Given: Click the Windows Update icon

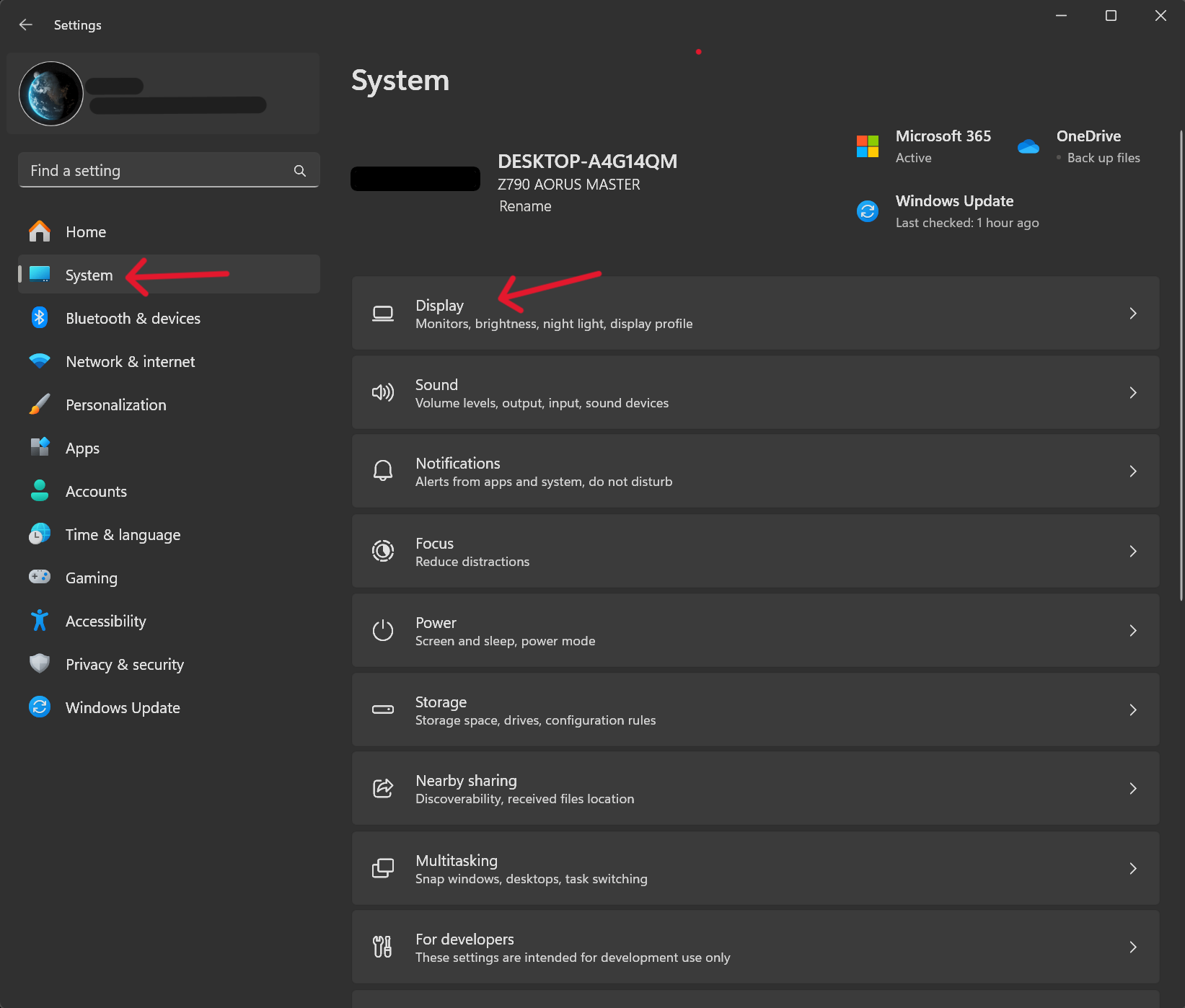Looking at the screenshot, I should [x=868, y=211].
